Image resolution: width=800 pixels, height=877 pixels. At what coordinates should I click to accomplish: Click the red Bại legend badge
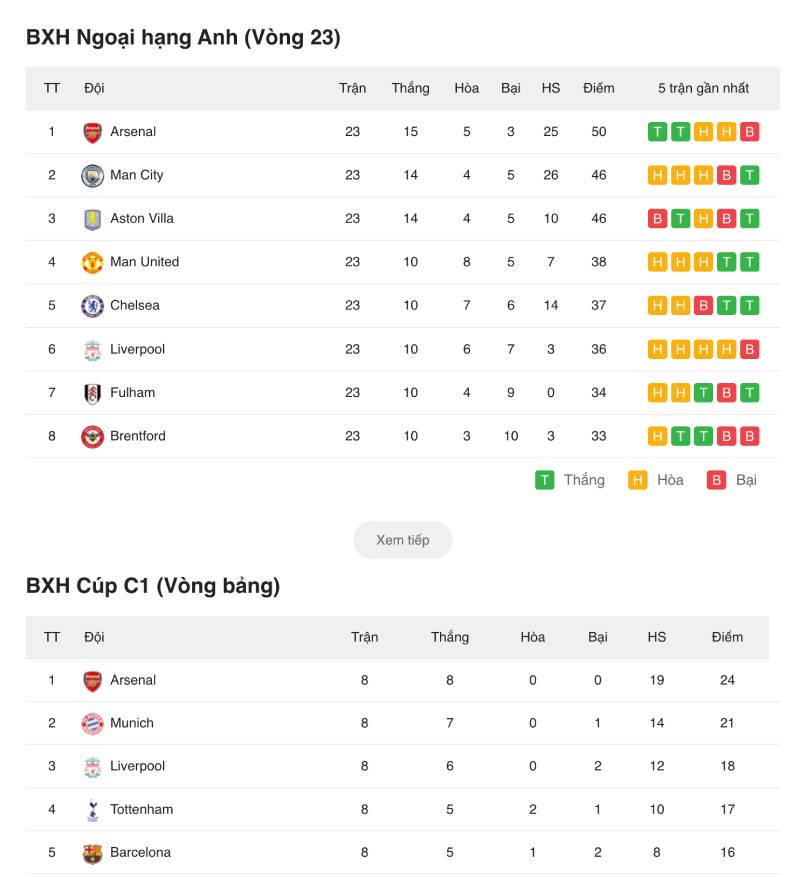click(x=716, y=480)
